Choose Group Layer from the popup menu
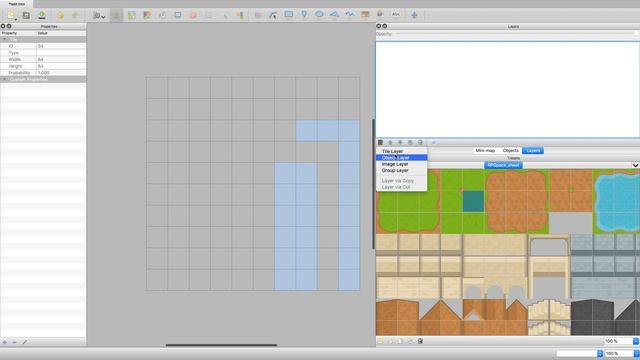 click(x=402, y=171)
